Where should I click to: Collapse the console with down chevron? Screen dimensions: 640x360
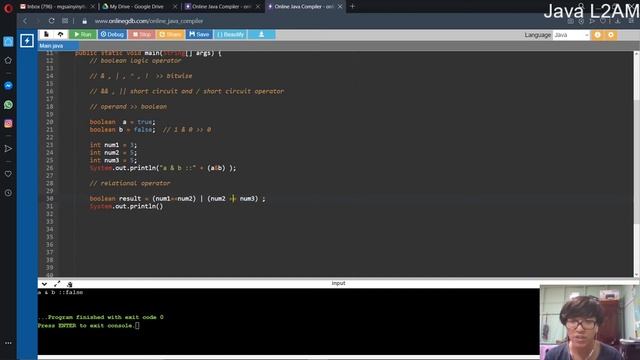[44, 284]
